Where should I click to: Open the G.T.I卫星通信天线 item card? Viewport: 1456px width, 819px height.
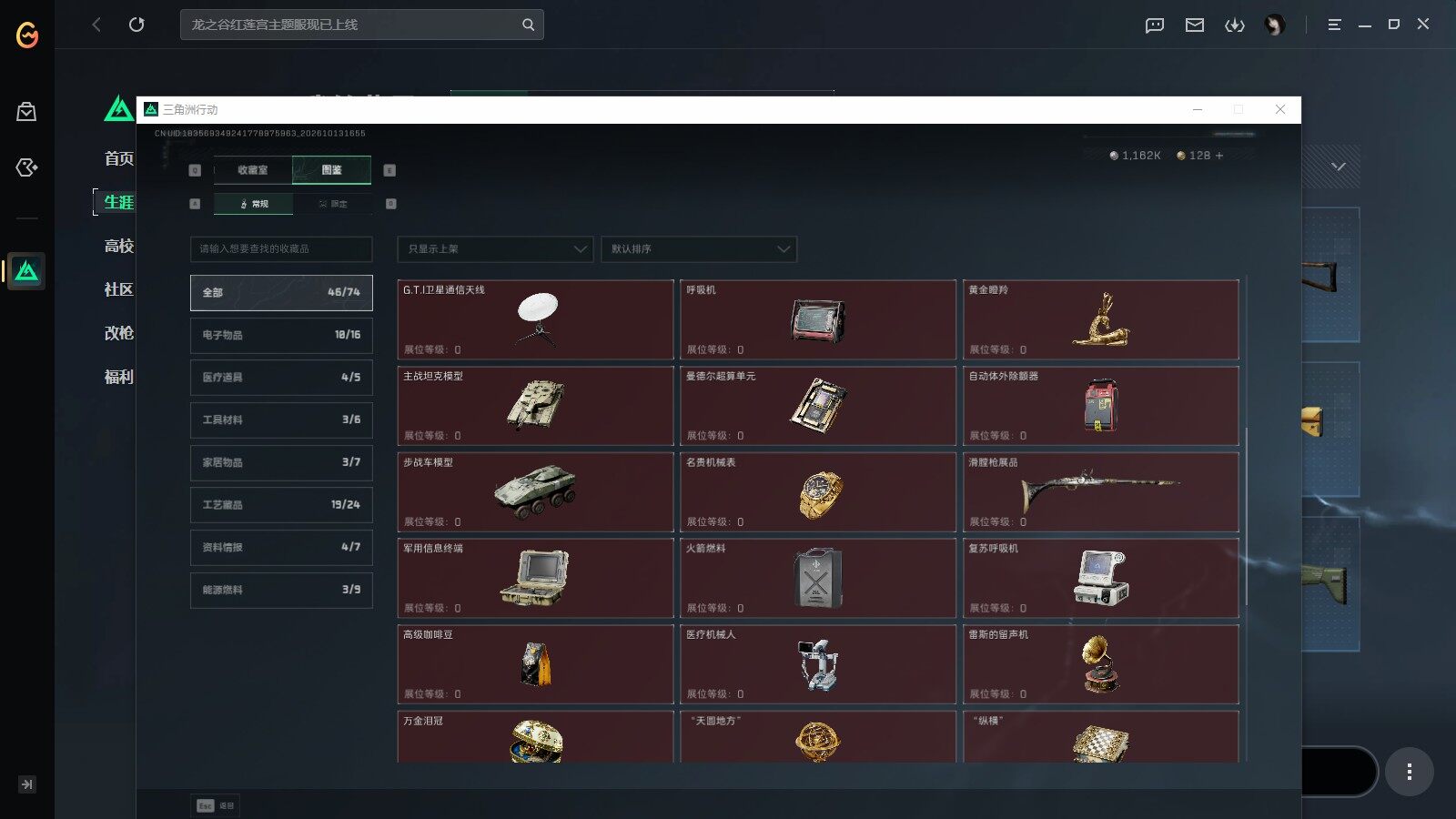click(x=536, y=319)
